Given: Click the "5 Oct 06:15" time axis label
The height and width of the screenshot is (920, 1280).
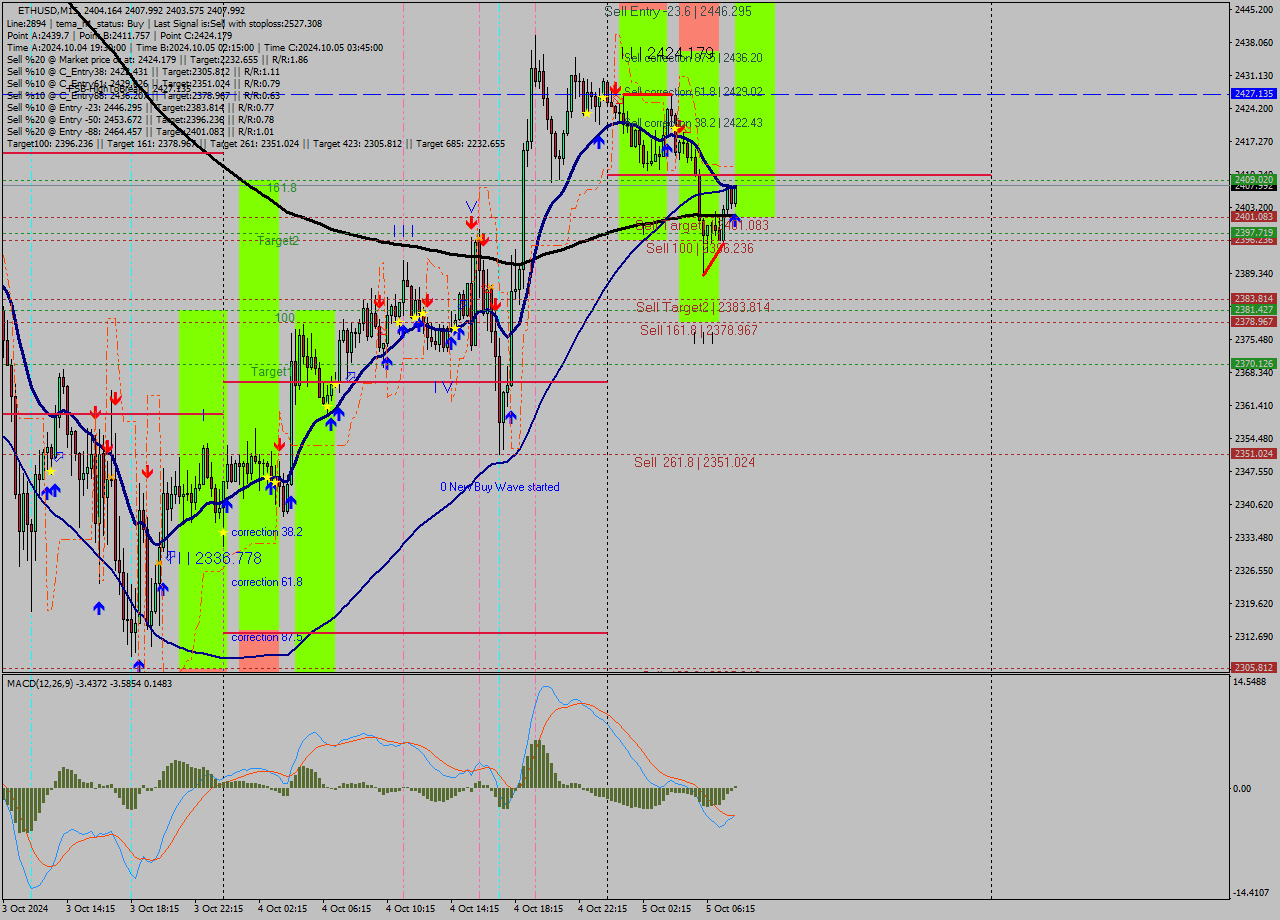Looking at the screenshot, I should pyautogui.click(x=729, y=909).
